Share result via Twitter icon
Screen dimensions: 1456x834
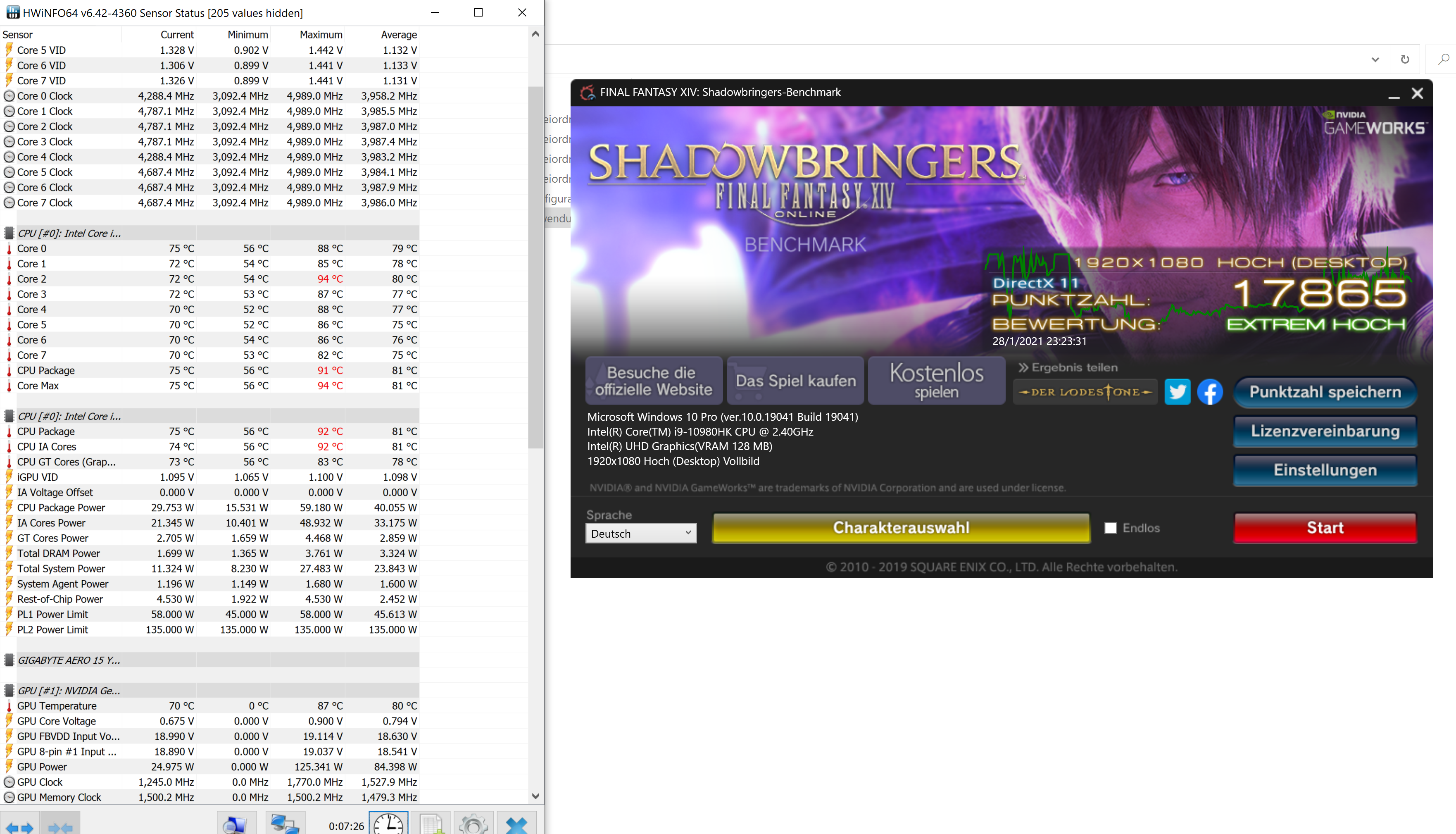[1177, 392]
